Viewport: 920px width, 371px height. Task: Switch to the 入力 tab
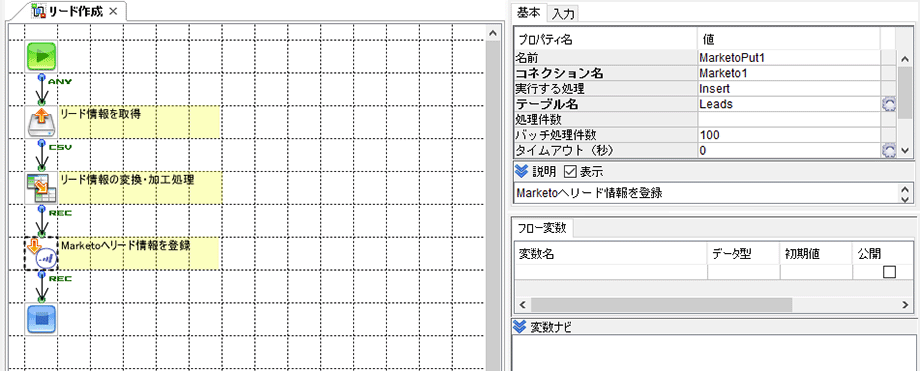click(x=563, y=13)
